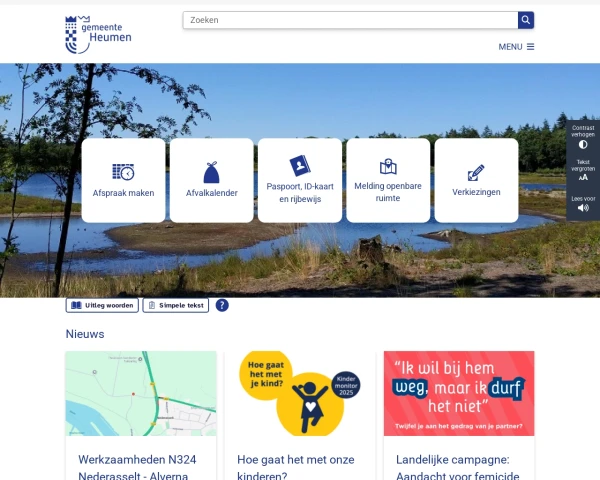
Task: Open Werkzaamheden N324 Nederasselt news link
Action: coord(137,467)
